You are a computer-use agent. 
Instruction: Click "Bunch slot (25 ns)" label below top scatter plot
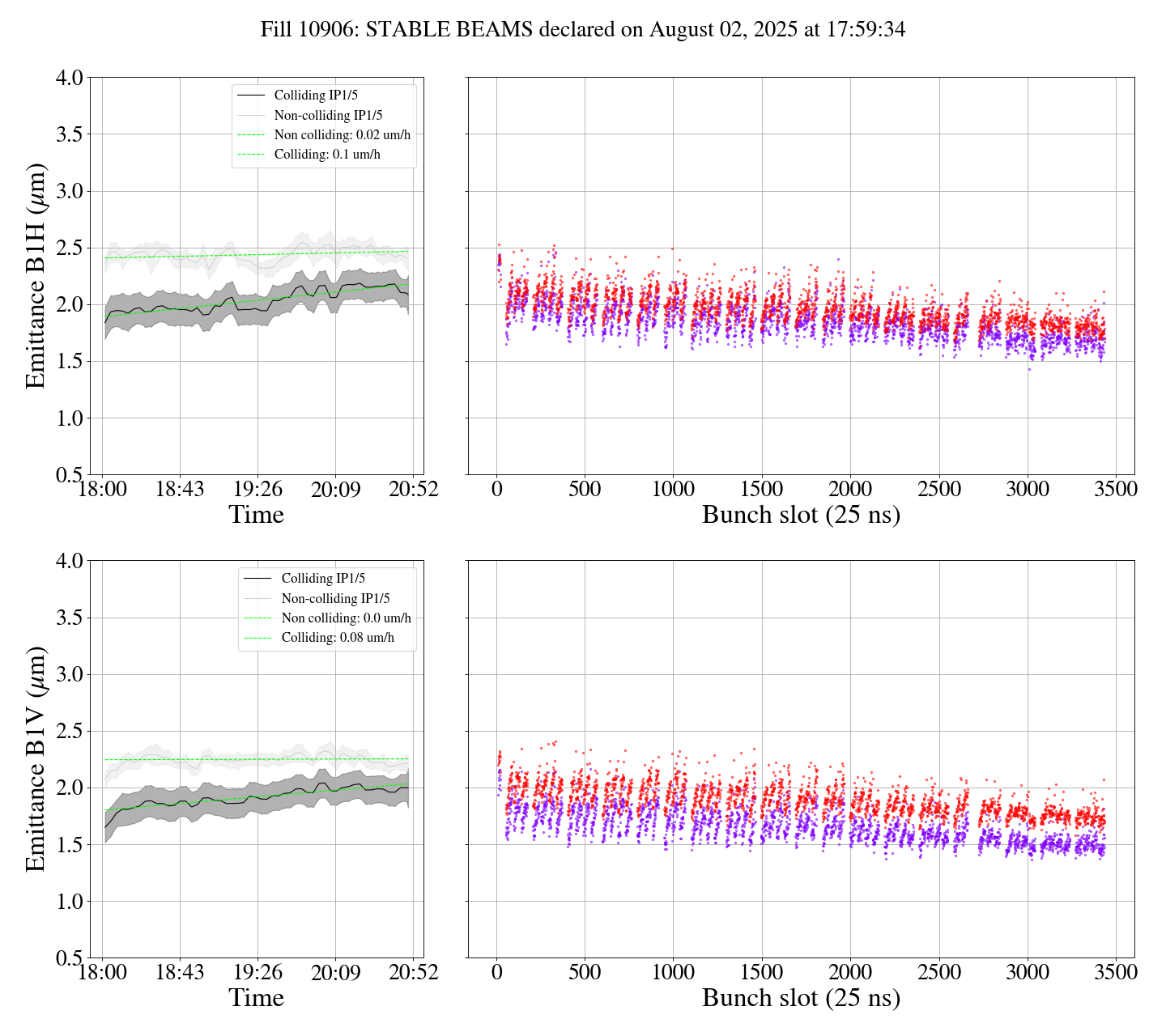(x=801, y=515)
